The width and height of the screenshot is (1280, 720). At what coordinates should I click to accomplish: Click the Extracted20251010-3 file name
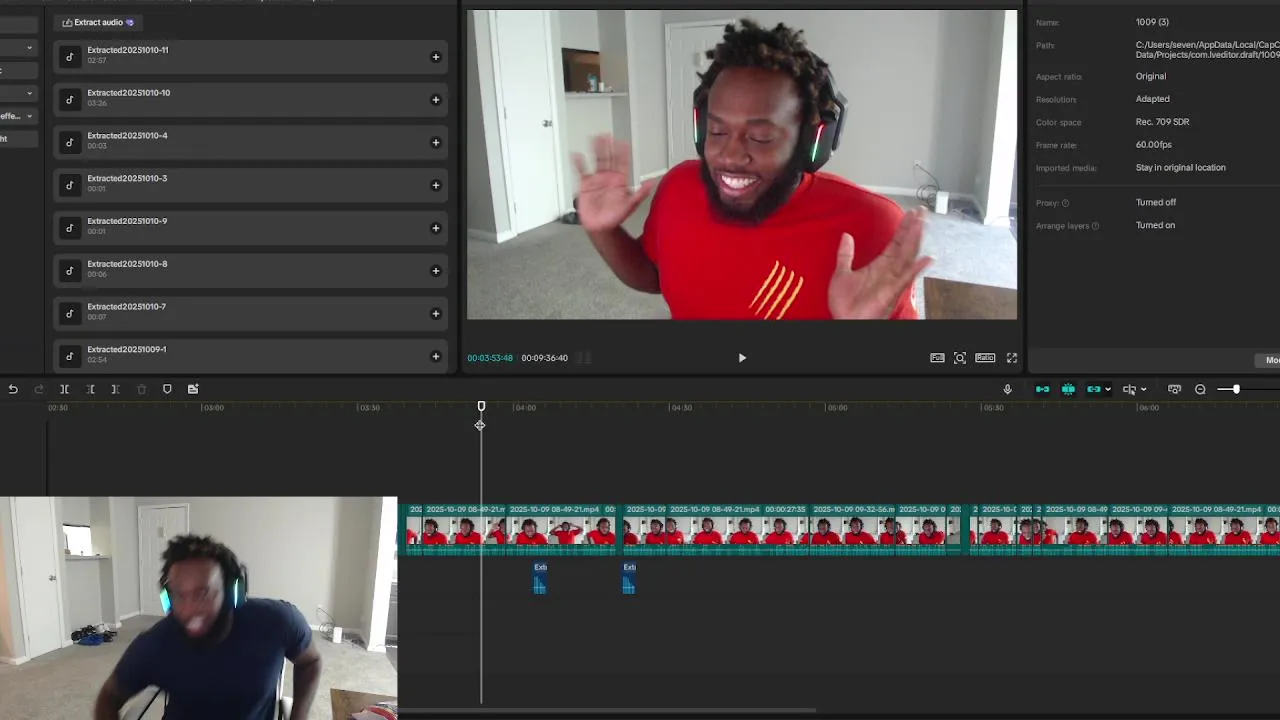pyautogui.click(x=127, y=179)
